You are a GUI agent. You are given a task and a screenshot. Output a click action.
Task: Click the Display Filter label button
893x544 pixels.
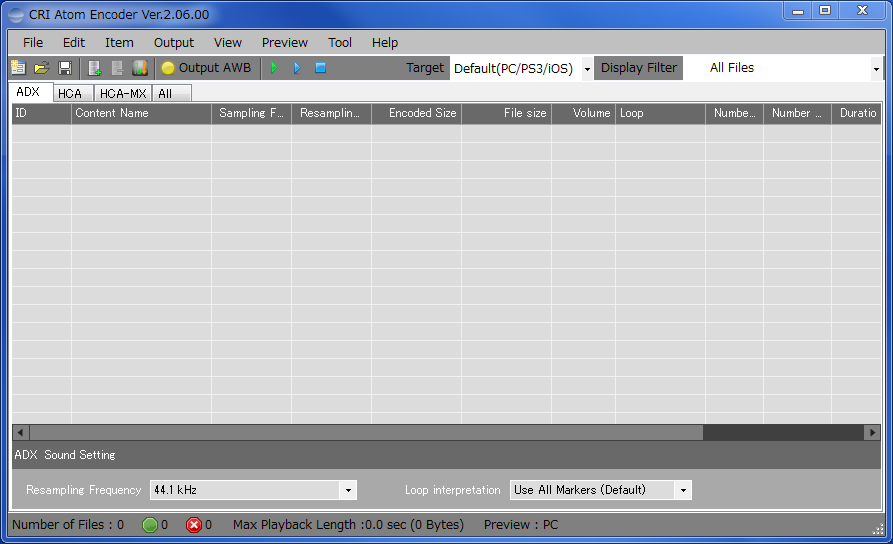(x=638, y=68)
